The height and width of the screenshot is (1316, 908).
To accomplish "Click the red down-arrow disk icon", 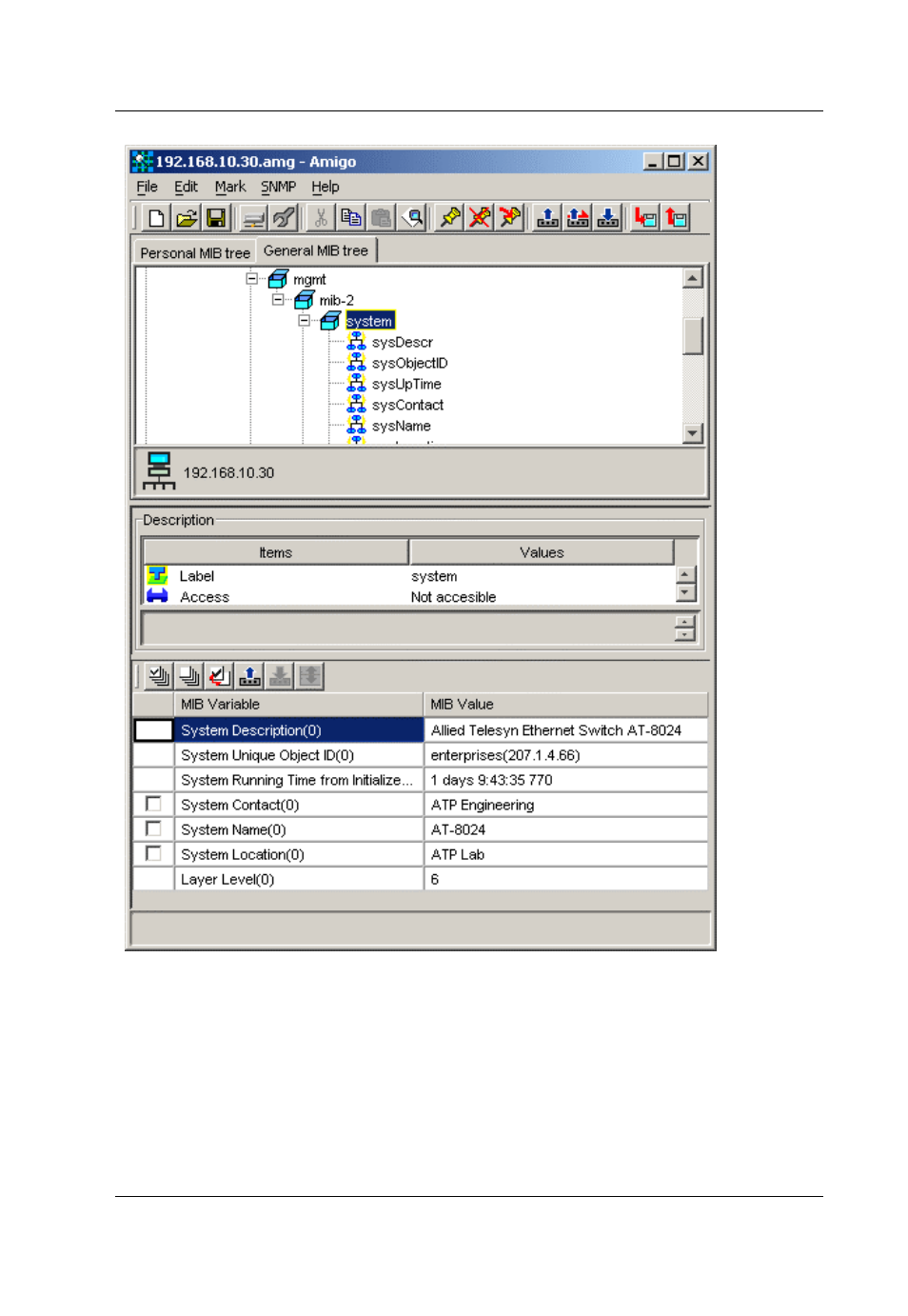I will click(x=645, y=218).
